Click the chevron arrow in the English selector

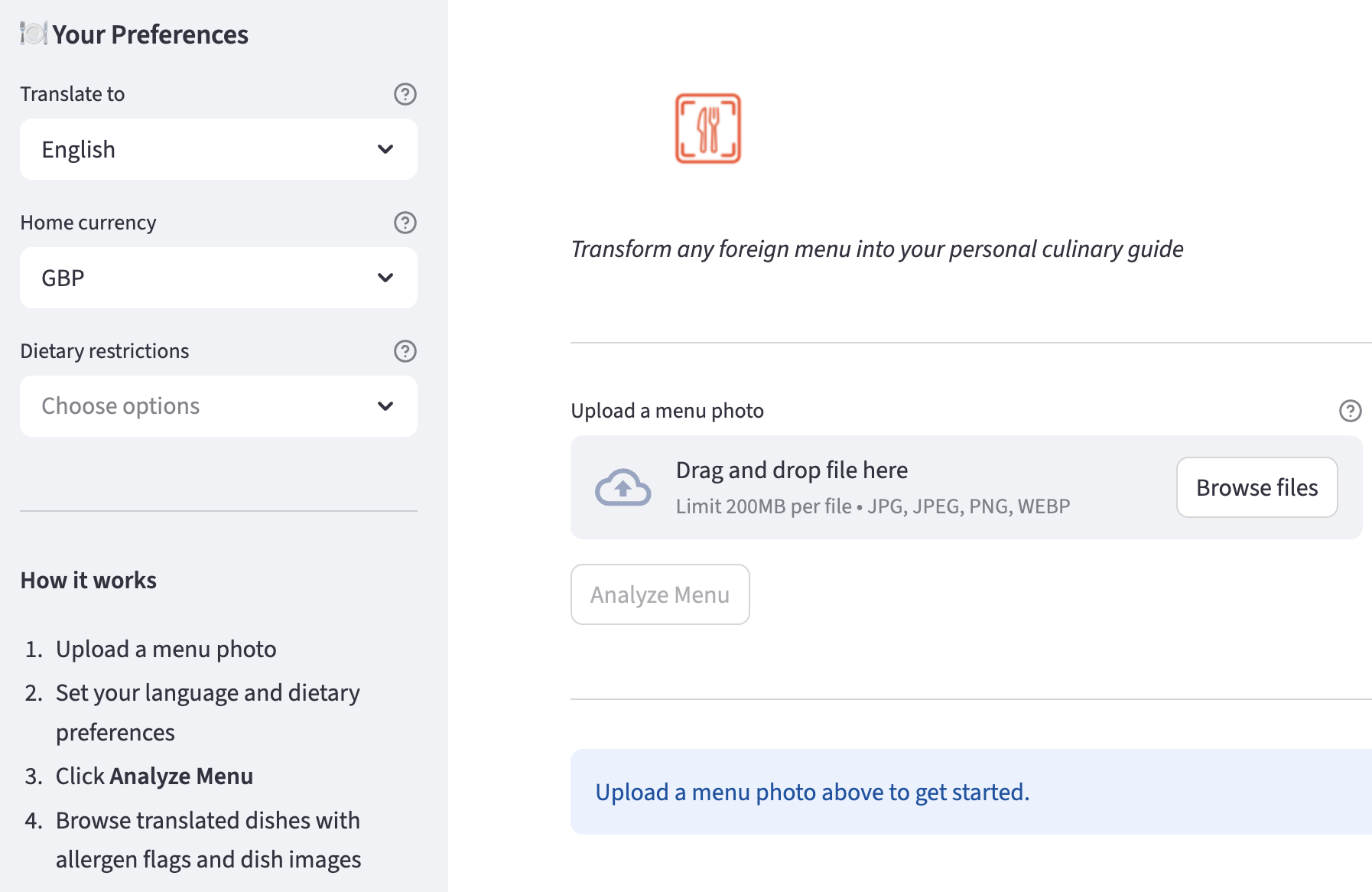click(x=385, y=149)
